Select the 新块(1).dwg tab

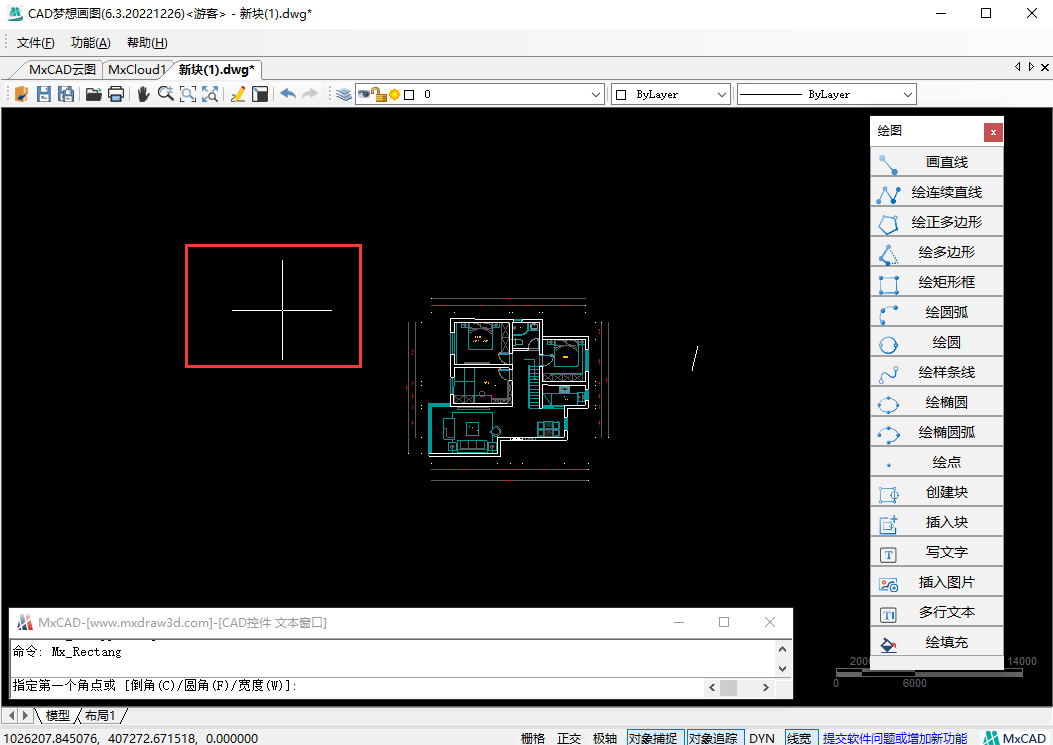(x=217, y=70)
